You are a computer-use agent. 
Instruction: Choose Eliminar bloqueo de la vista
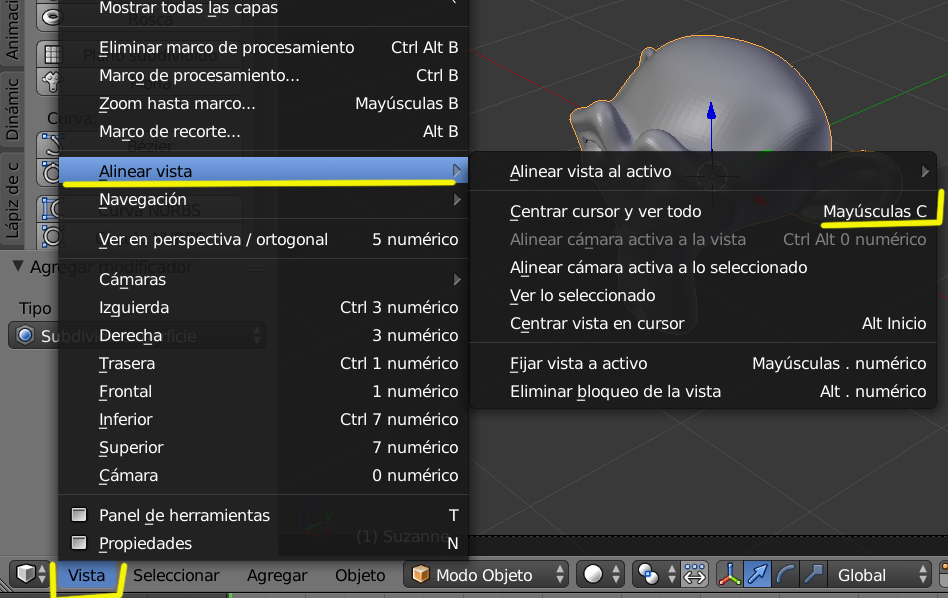click(703, 391)
